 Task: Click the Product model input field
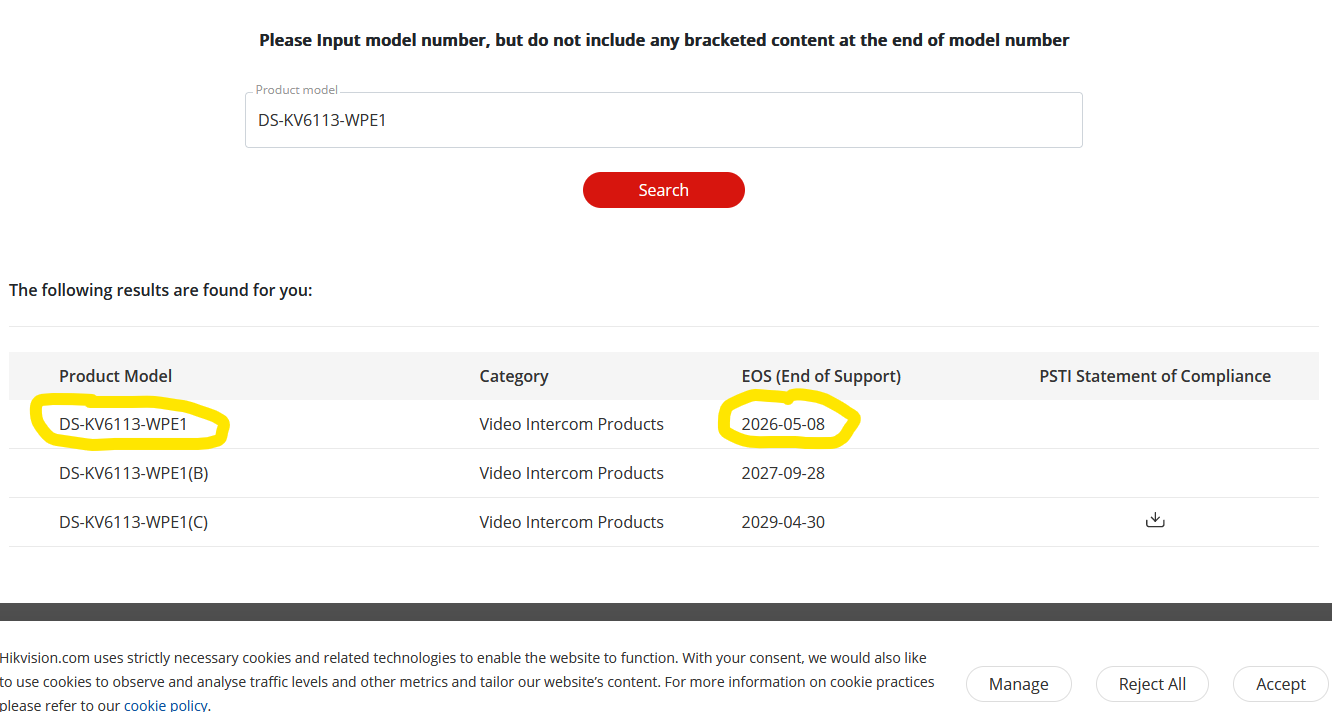[663, 121]
